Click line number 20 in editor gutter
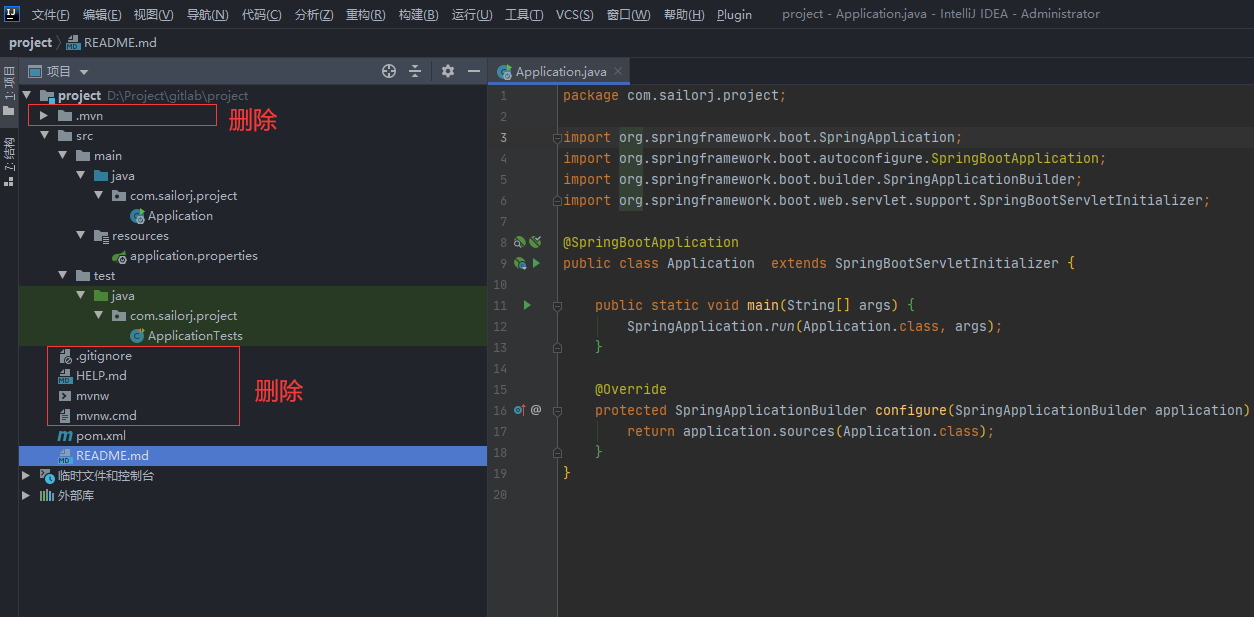 [501, 494]
